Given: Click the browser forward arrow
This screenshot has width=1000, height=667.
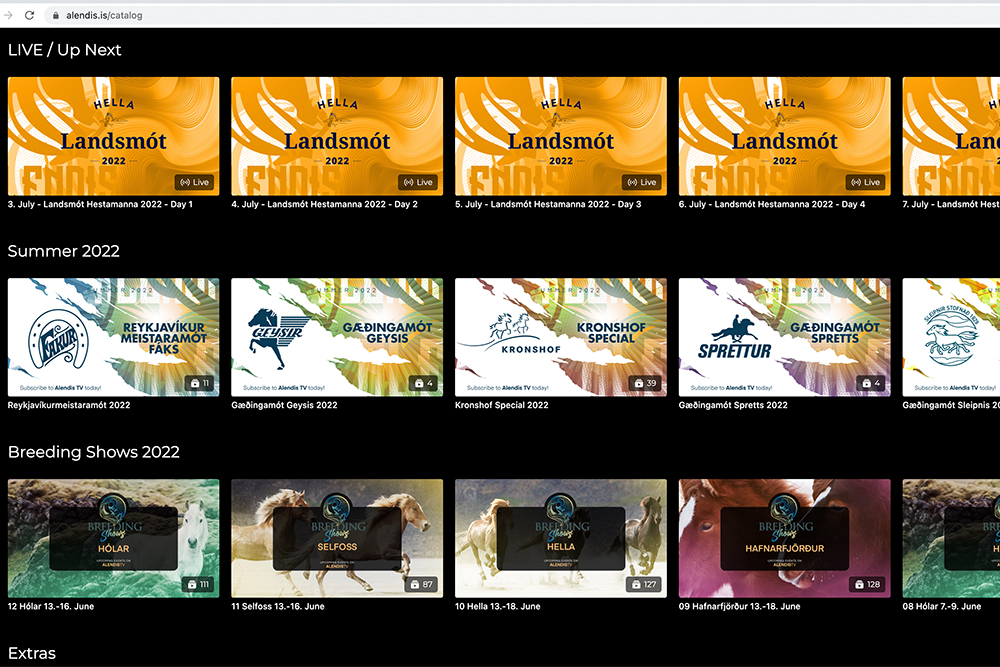Looking at the screenshot, I should pos(8,15).
